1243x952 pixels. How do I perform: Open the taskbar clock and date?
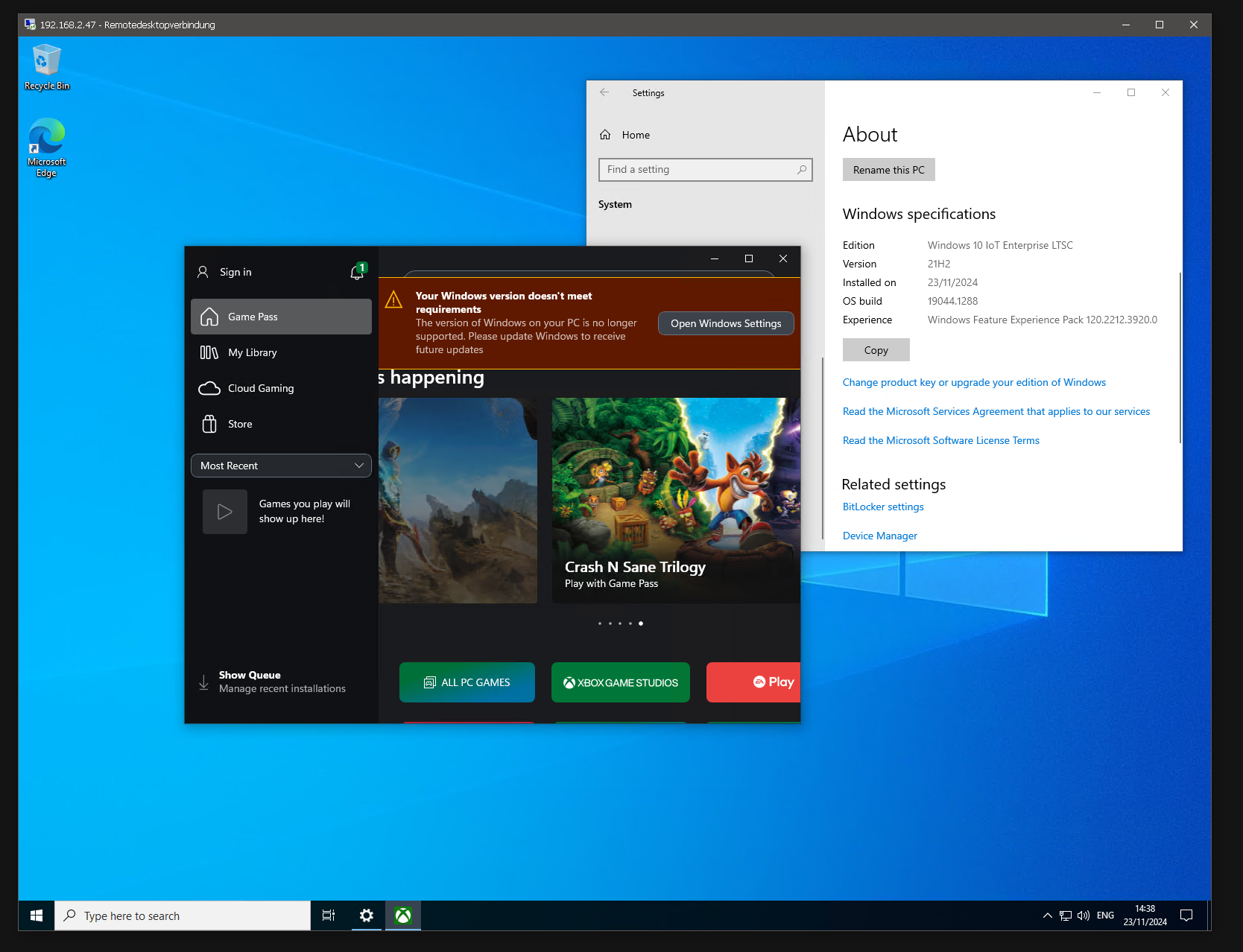(x=1145, y=915)
